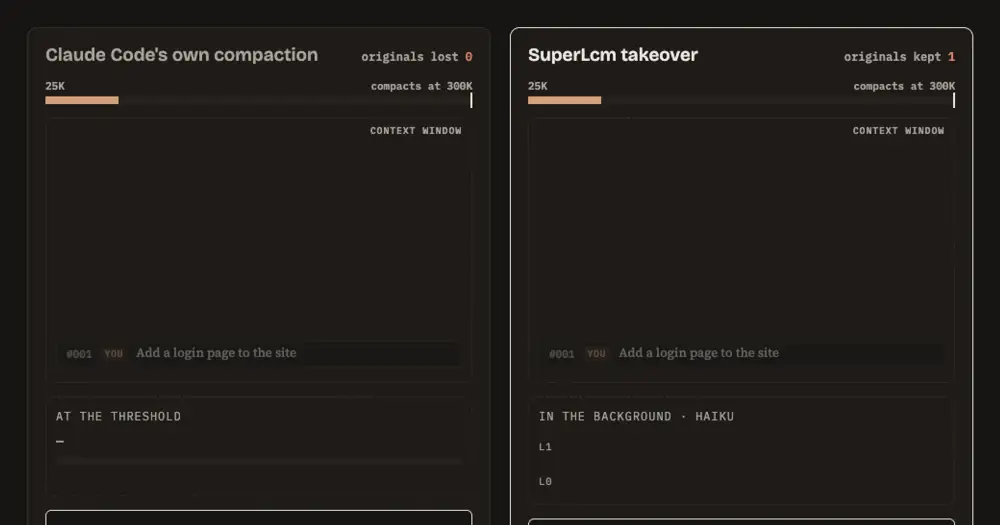
Task: Click the L1 row label
Action: (x=545, y=447)
